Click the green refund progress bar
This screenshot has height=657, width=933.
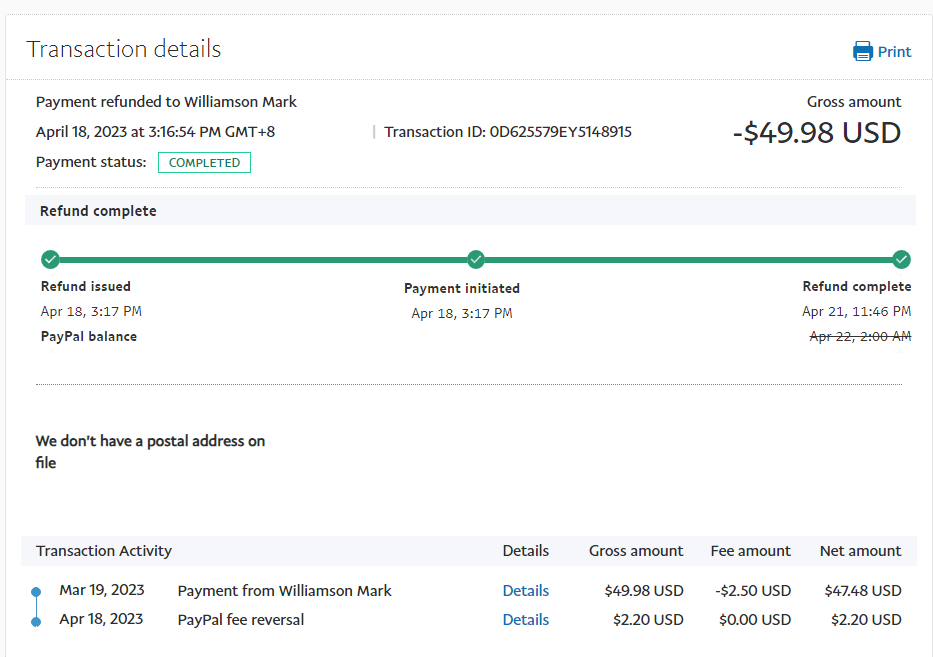click(x=260, y=260)
